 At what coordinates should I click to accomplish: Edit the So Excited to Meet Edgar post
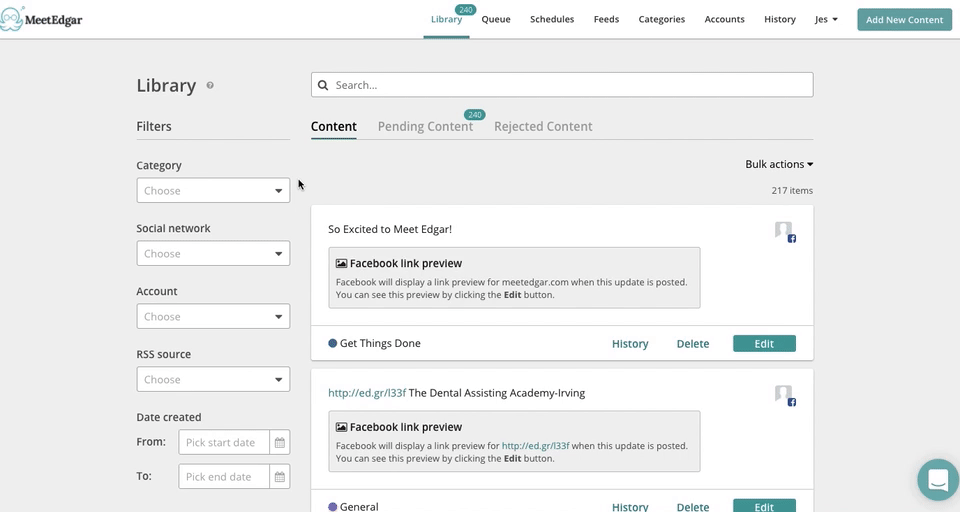coord(764,344)
